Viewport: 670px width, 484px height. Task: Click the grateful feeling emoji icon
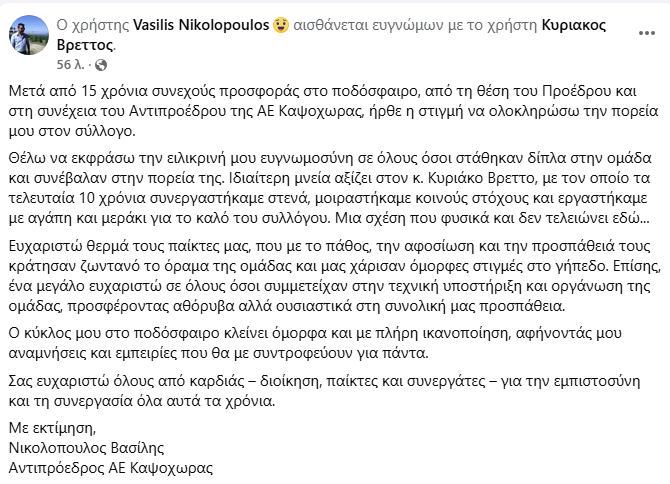tap(281, 25)
